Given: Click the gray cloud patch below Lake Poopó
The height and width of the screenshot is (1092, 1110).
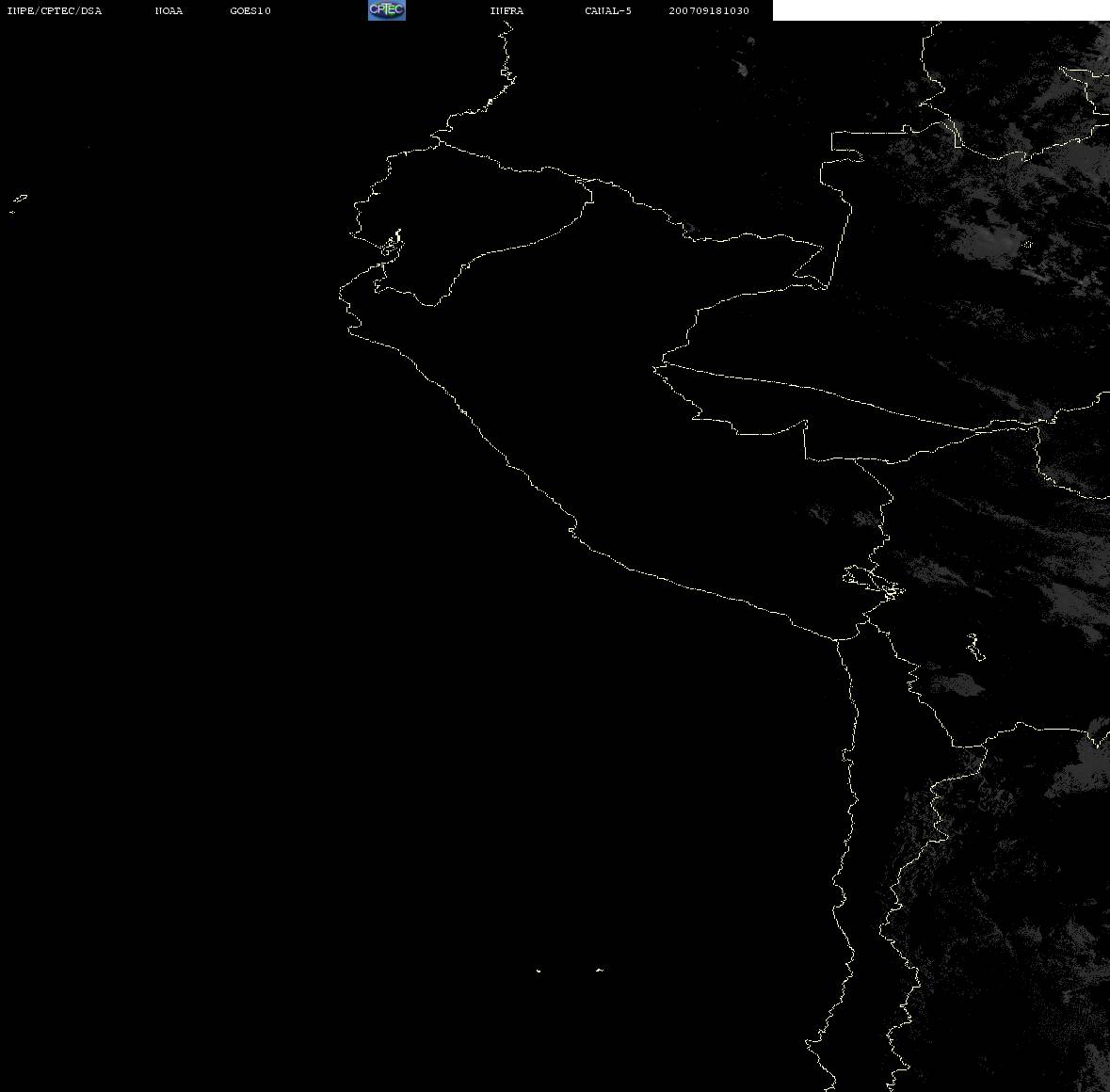Looking at the screenshot, I should (959, 683).
